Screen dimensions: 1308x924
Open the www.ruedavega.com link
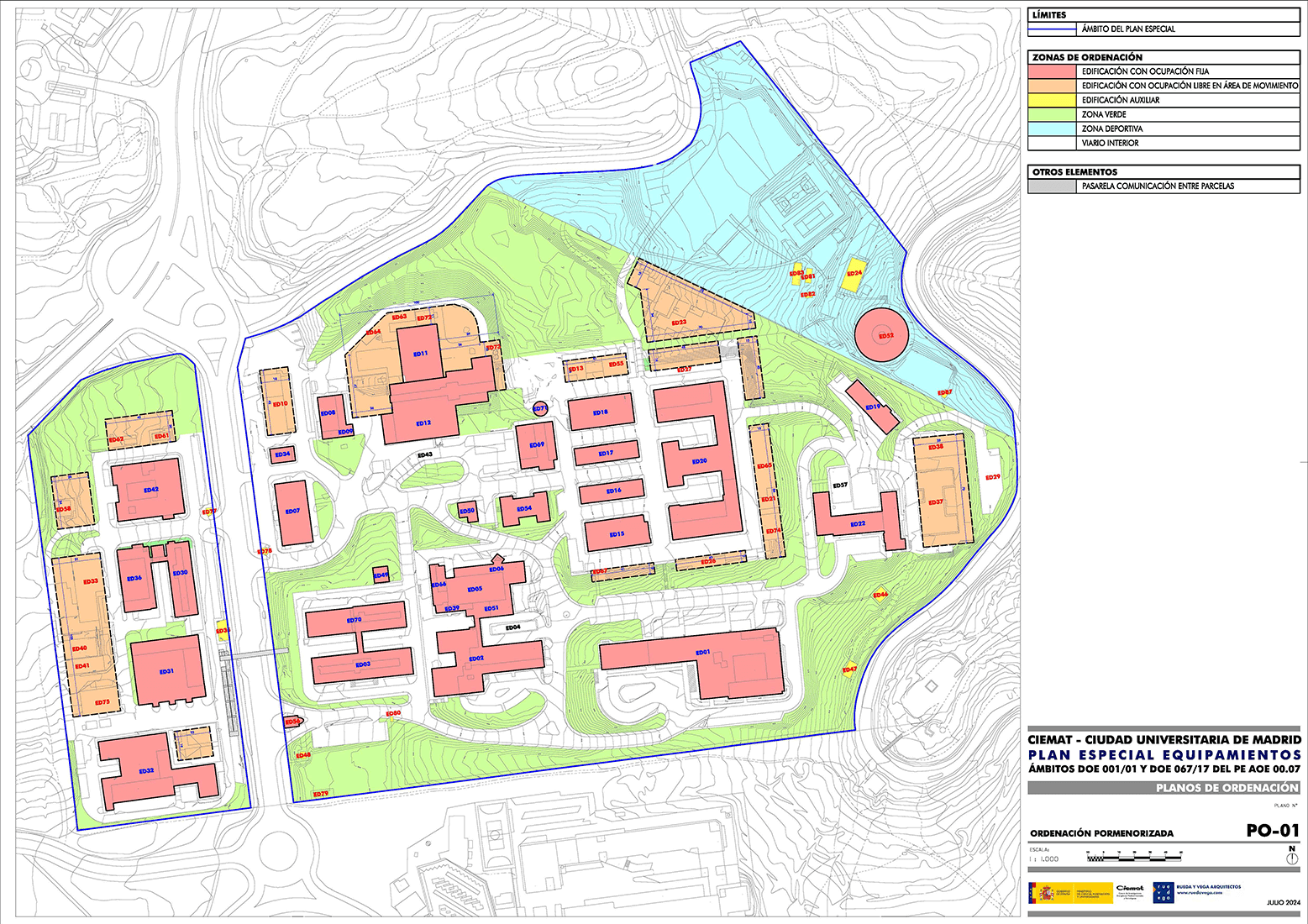[x=1201, y=893]
